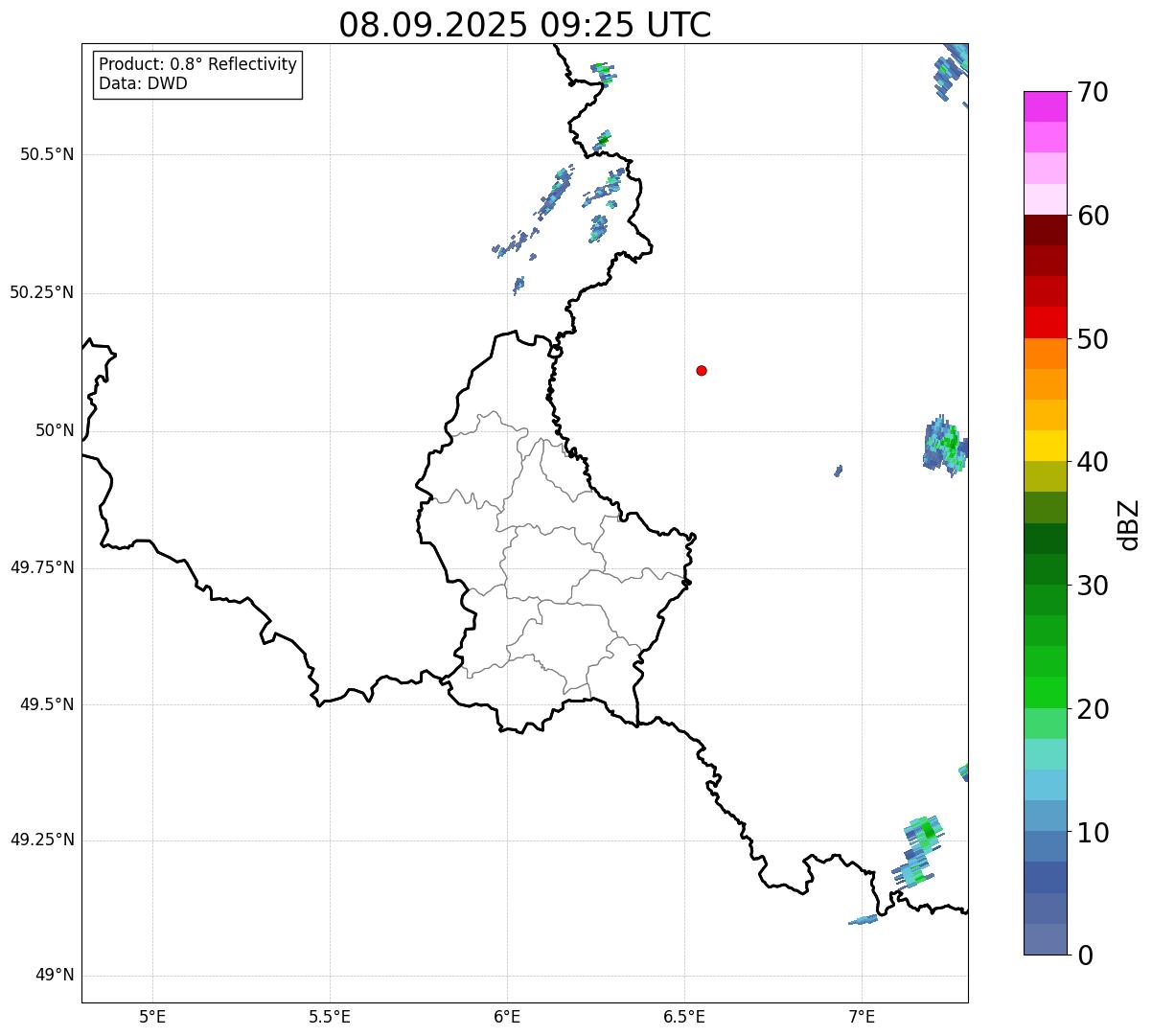Click the small echo near 6.9°E 49.93°N
This screenshot has width=1152, height=1036.
839,471
